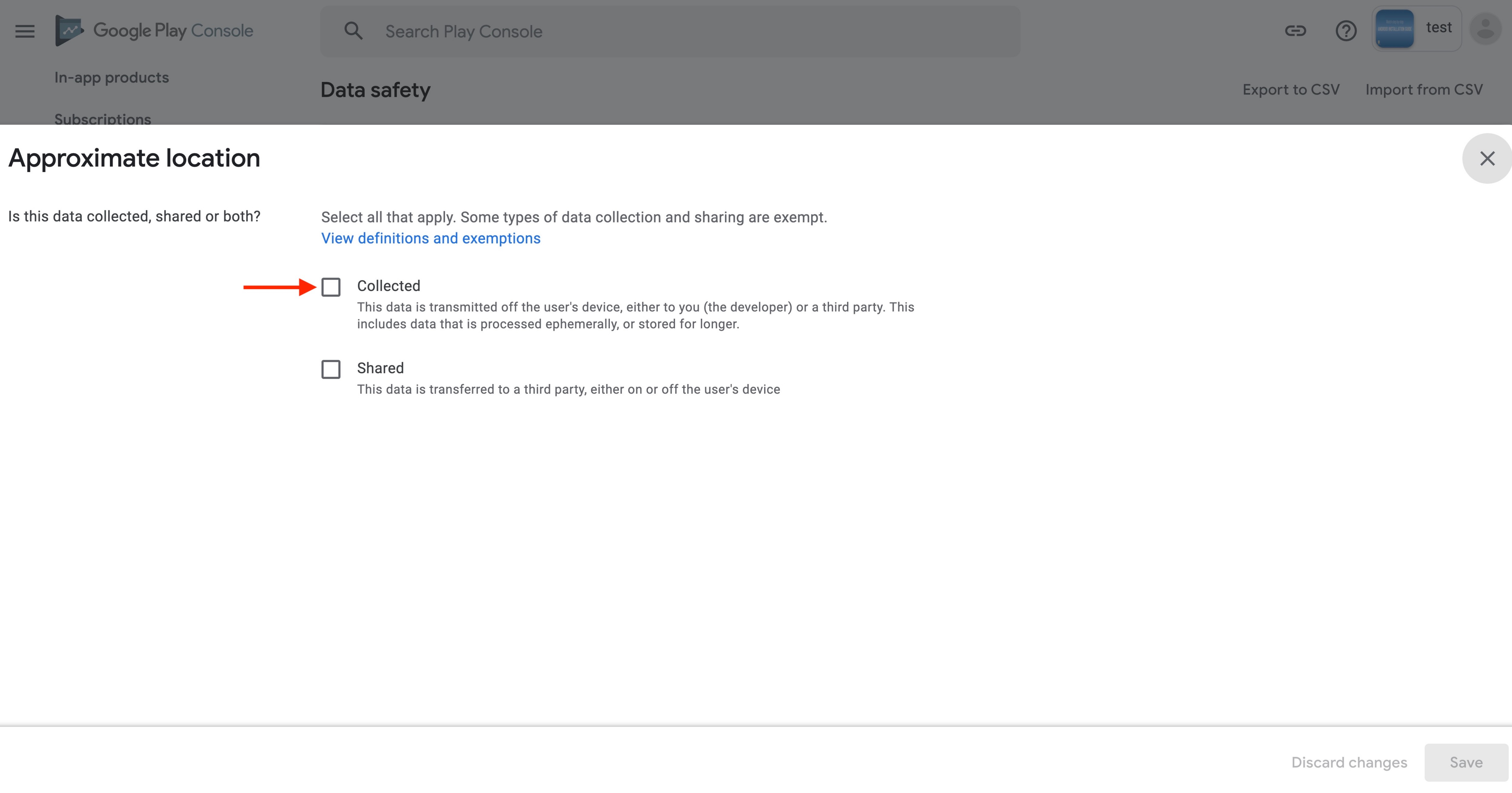
Task: Select the test app thumbnail
Action: 1395,29
